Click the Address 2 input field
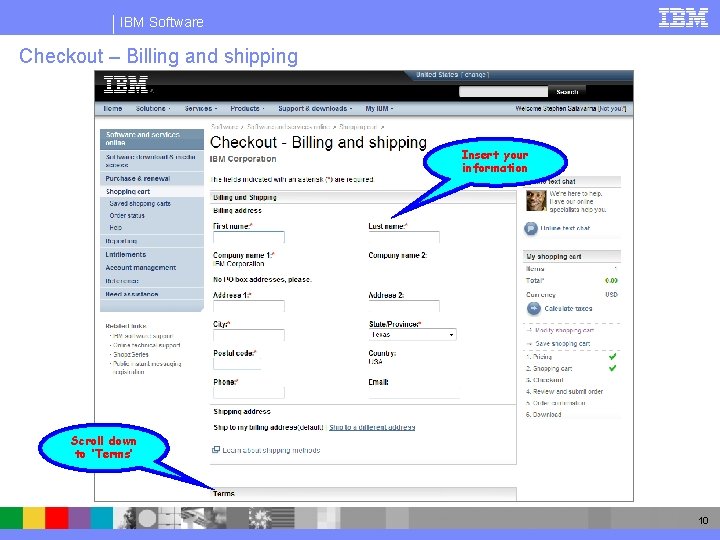Screen dimensions: 720x540 (x=404, y=306)
